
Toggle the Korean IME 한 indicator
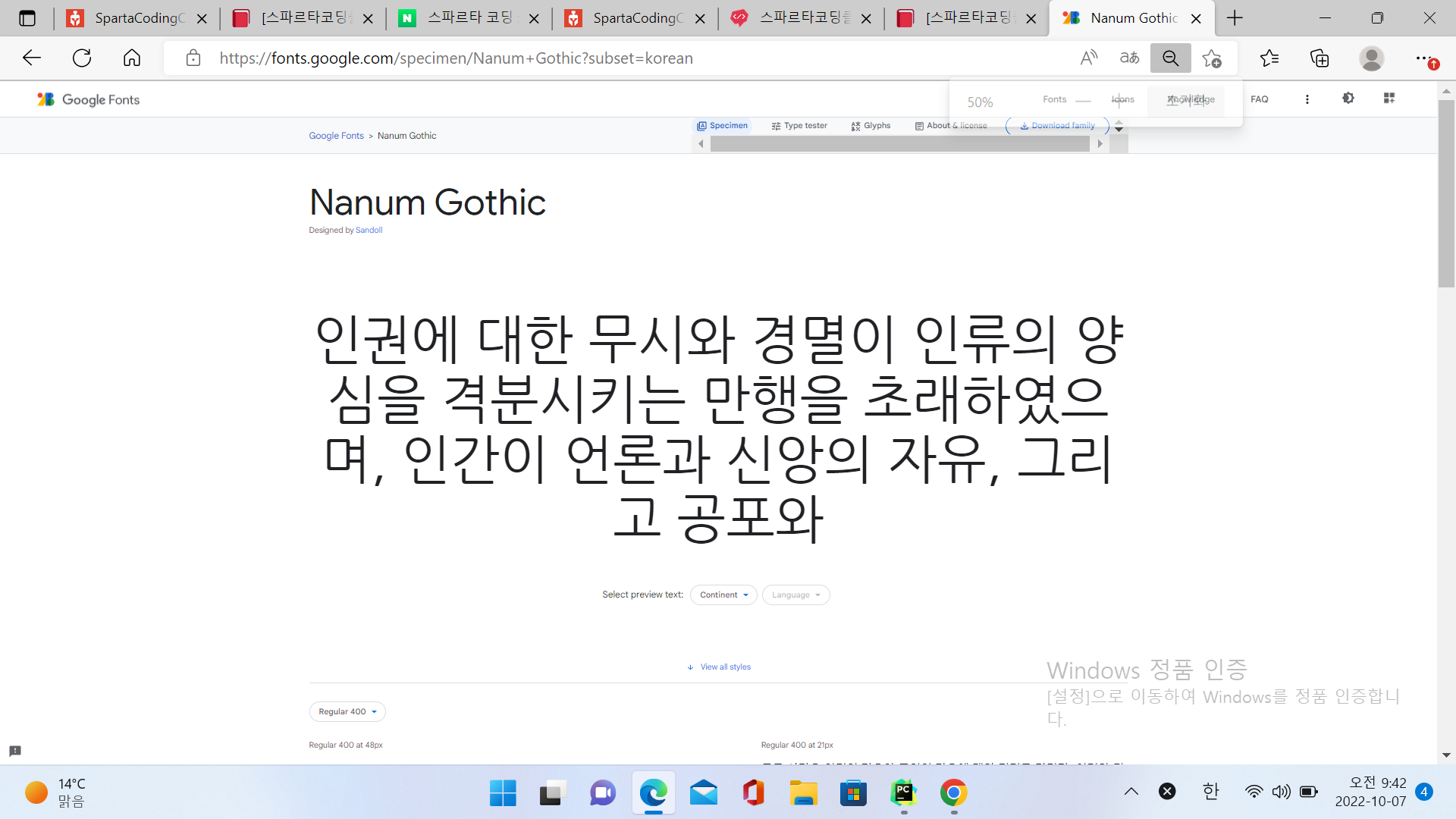tap(1210, 792)
